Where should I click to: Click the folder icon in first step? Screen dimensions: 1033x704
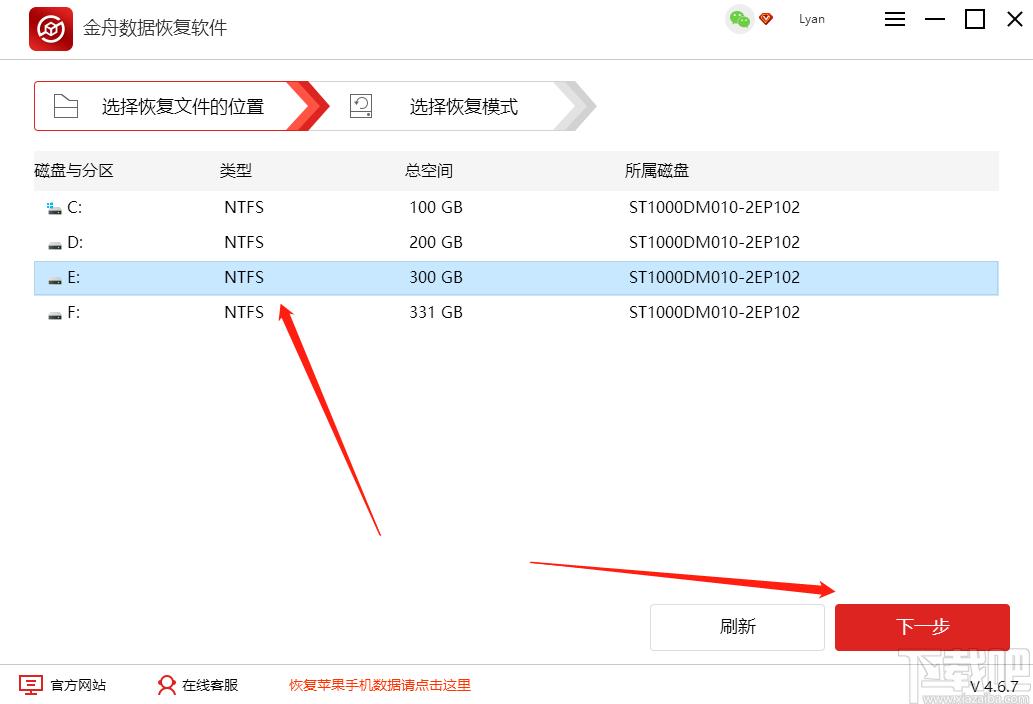[x=66, y=106]
